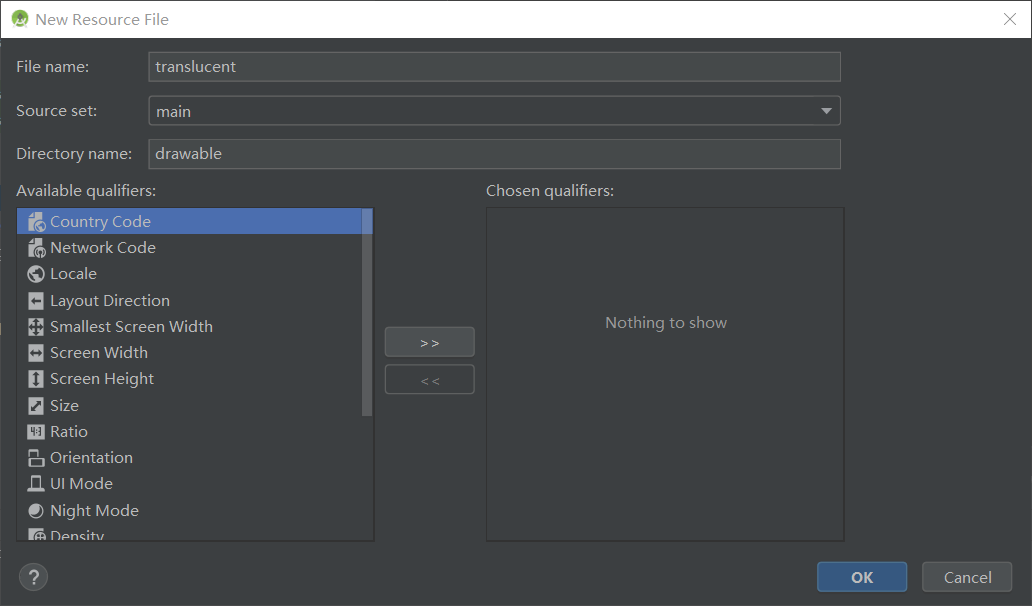This screenshot has height=606, width=1032.
Task: Select the Ratio qualifier label
Action: click(x=69, y=432)
